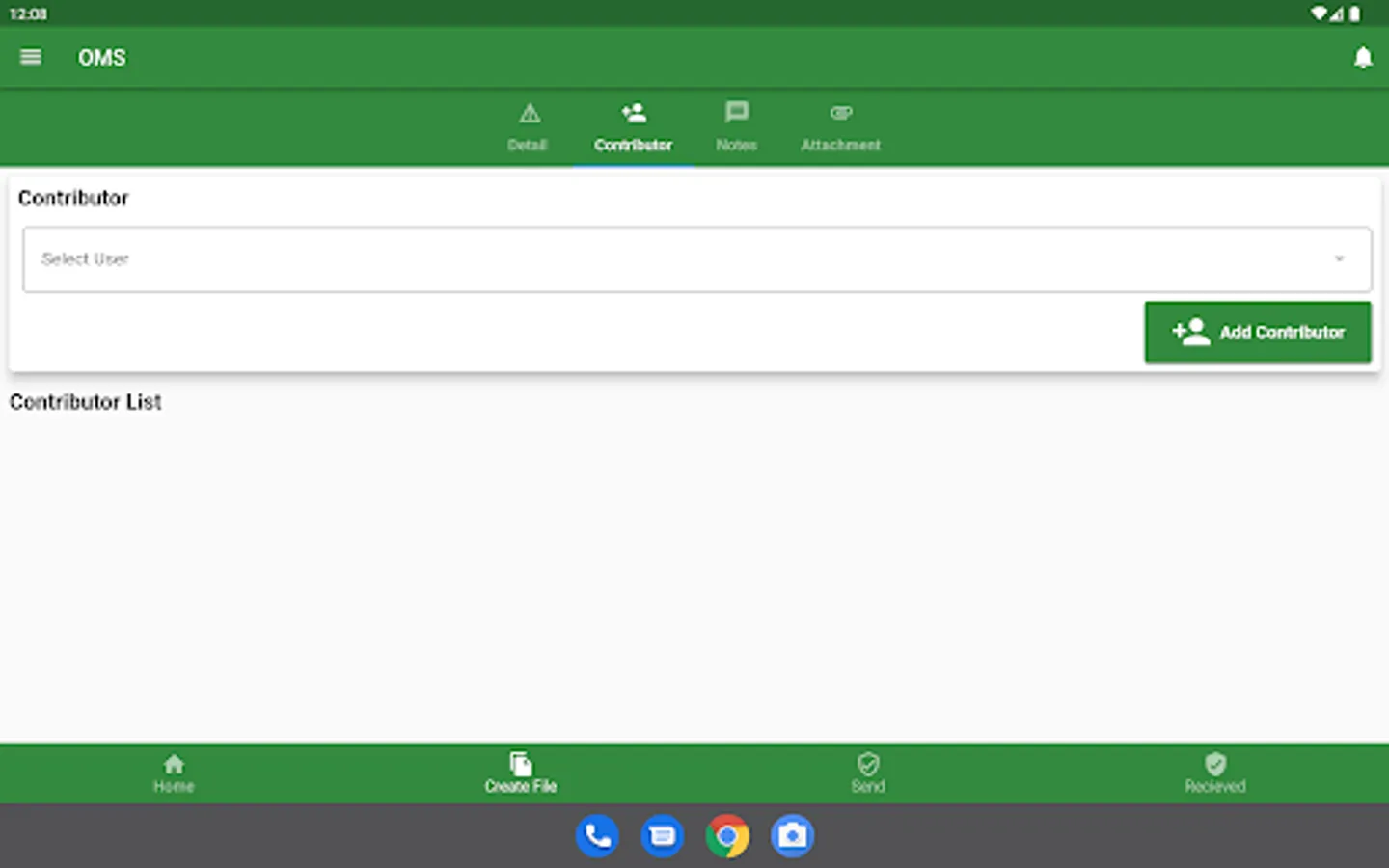Open notifications bell
1389x868 pixels.
pyautogui.click(x=1363, y=58)
